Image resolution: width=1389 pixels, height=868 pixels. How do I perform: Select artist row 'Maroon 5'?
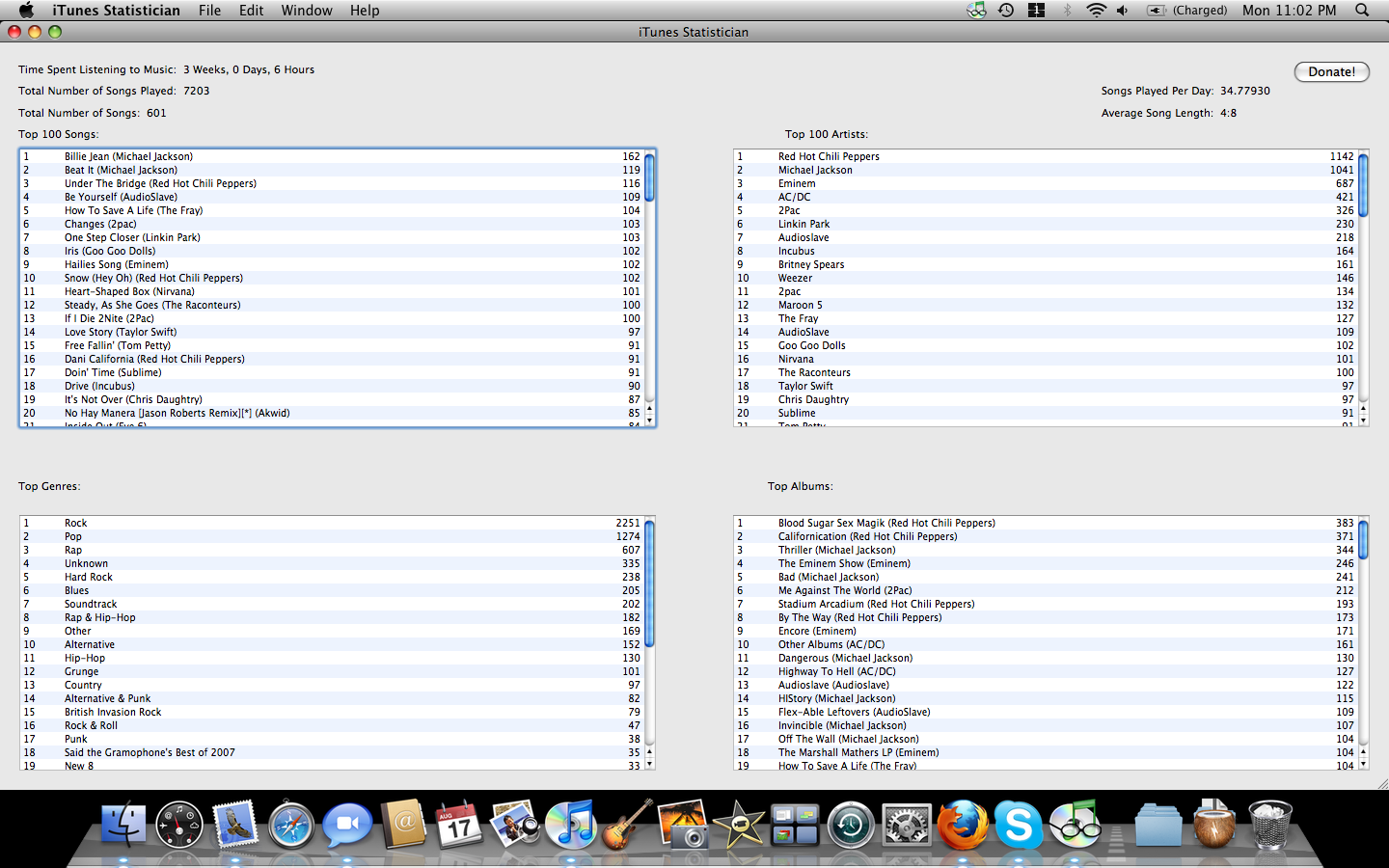pos(1046,305)
